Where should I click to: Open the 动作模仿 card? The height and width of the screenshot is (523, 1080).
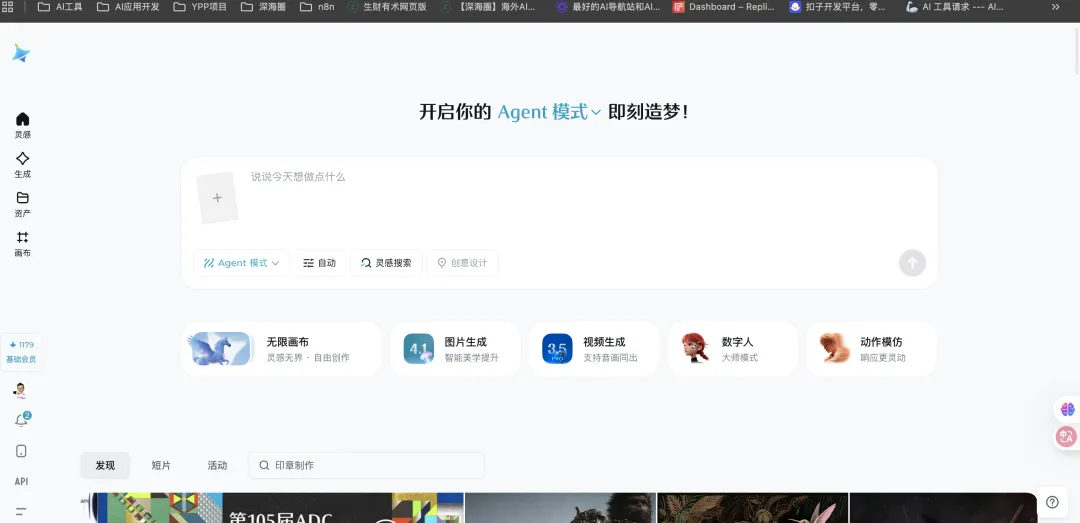point(871,349)
